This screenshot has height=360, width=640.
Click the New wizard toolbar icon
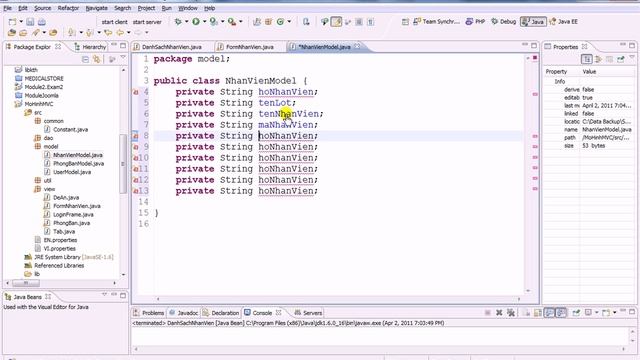click(x=13, y=22)
